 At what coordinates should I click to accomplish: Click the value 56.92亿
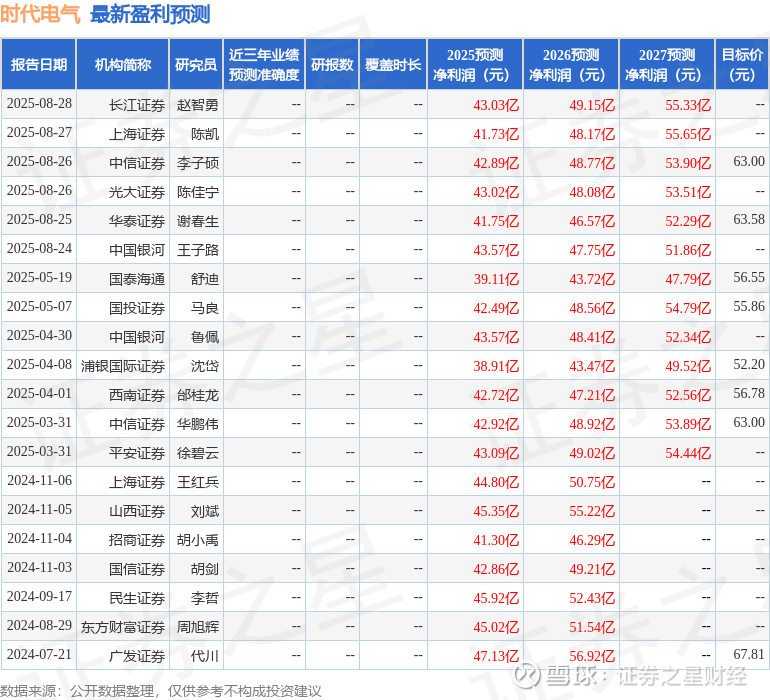(592, 656)
